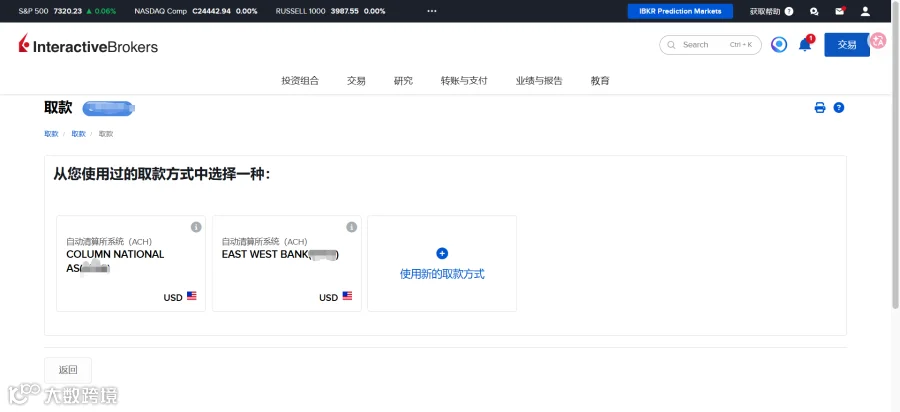Open the 交易 navigation menu
900x412 pixels.
point(356,81)
